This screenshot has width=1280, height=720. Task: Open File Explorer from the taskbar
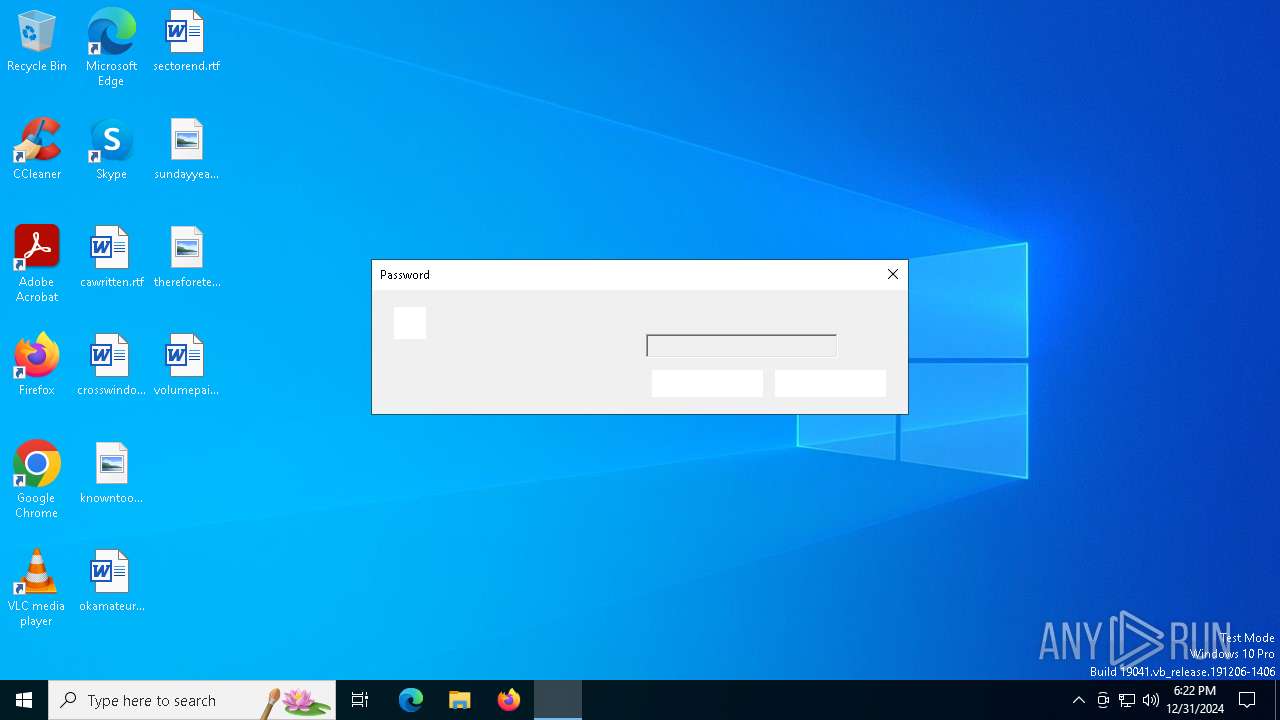[460, 700]
